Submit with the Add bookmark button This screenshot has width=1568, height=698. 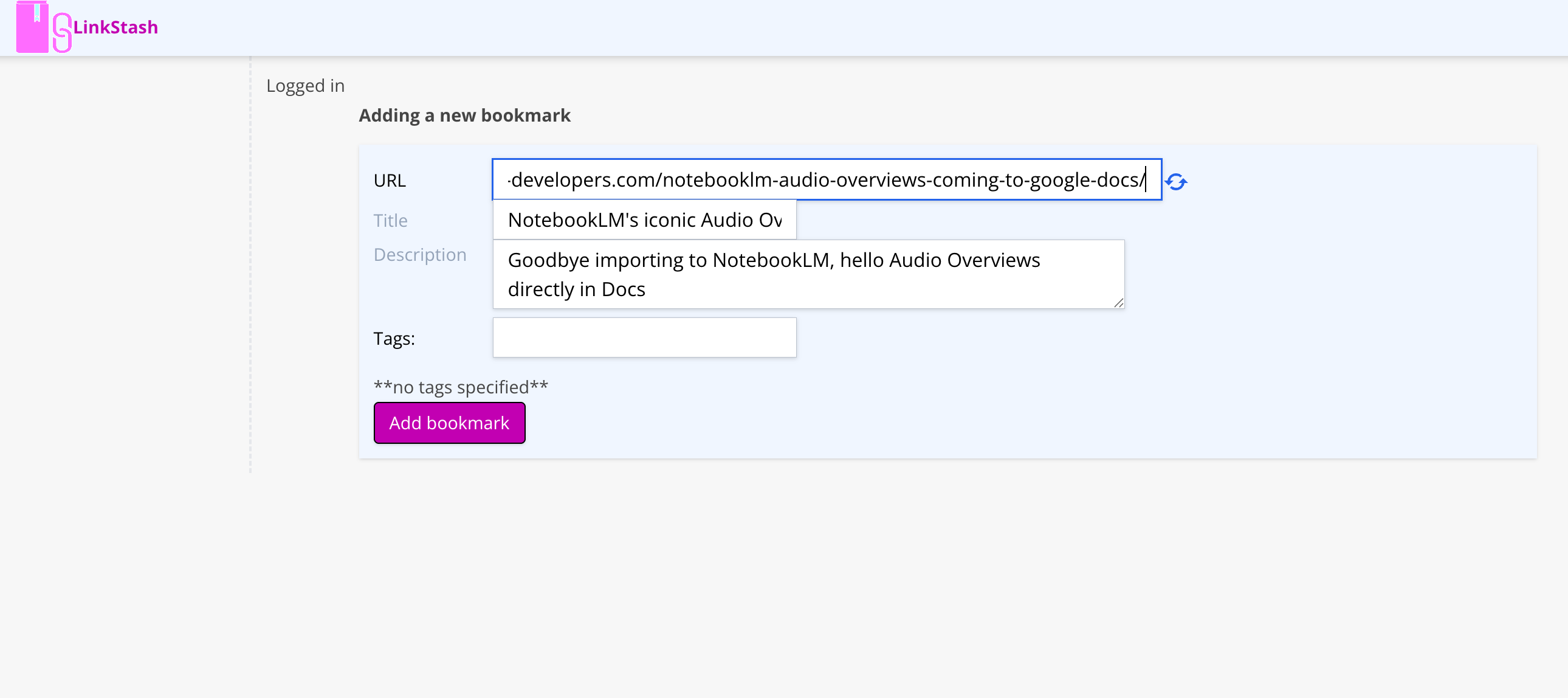(449, 423)
